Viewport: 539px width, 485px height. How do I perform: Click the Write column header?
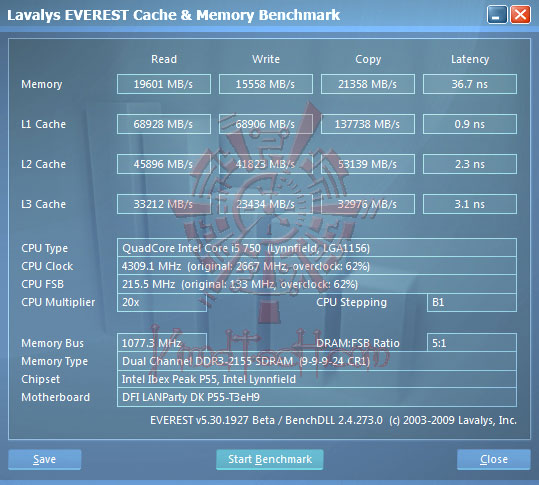click(266, 59)
